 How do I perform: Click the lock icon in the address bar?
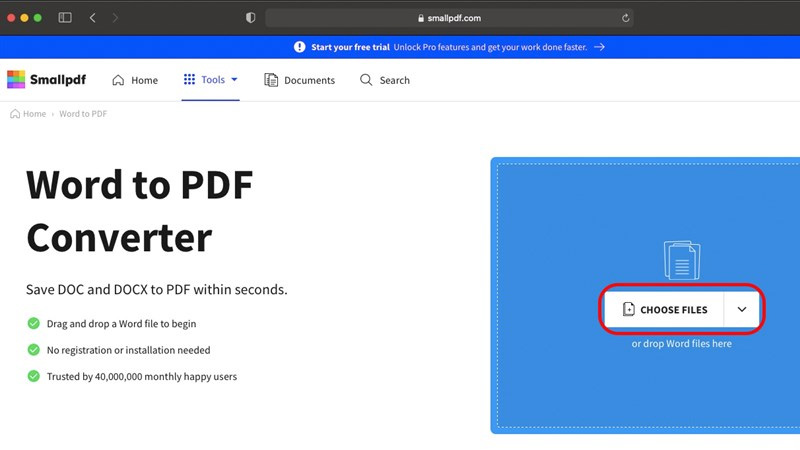coord(421,18)
